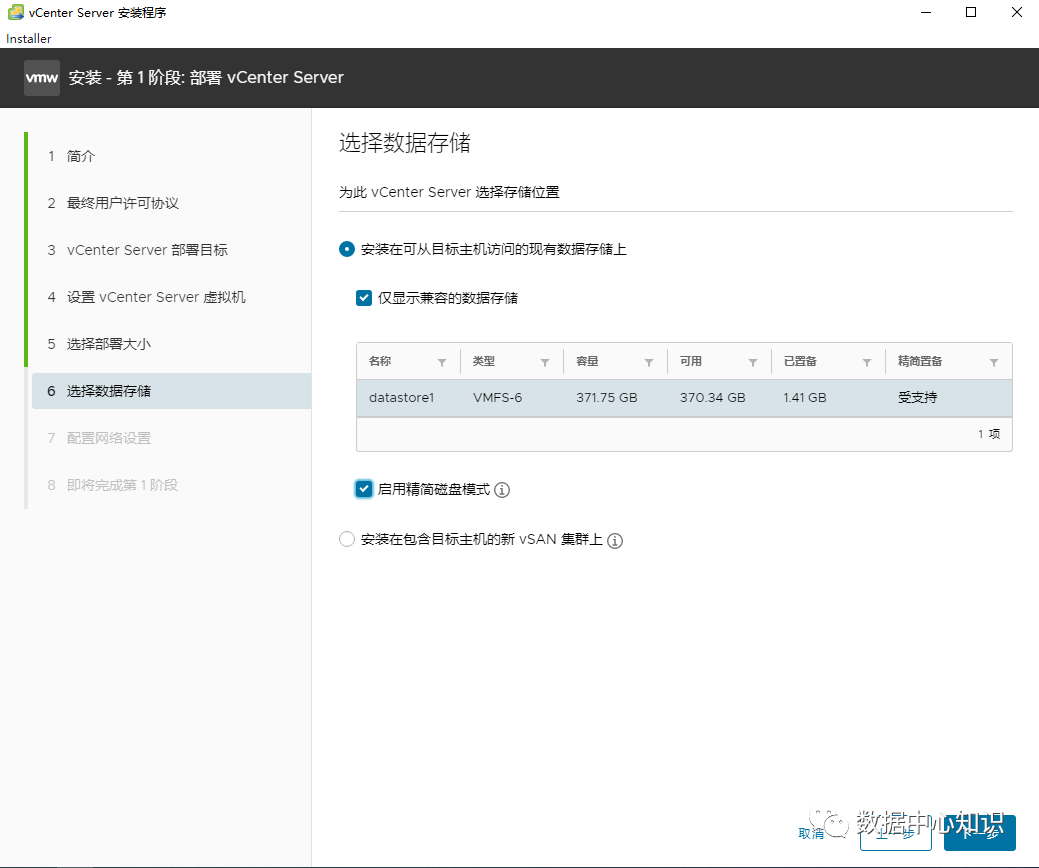Click the 1 项 item count
Viewport: 1039px width, 868px height.
[x=989, y=434]
